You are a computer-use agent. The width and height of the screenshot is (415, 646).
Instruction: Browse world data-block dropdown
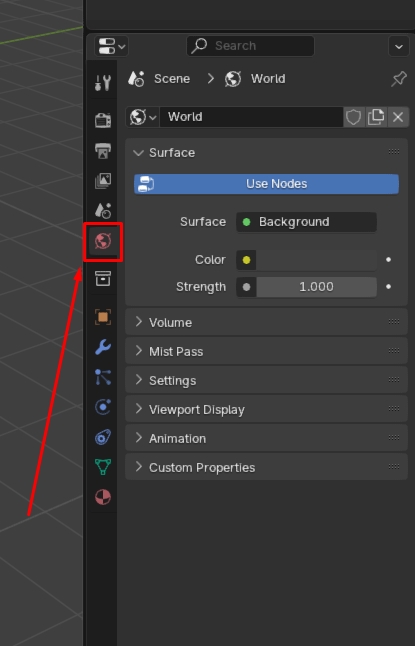click(143, 117)
